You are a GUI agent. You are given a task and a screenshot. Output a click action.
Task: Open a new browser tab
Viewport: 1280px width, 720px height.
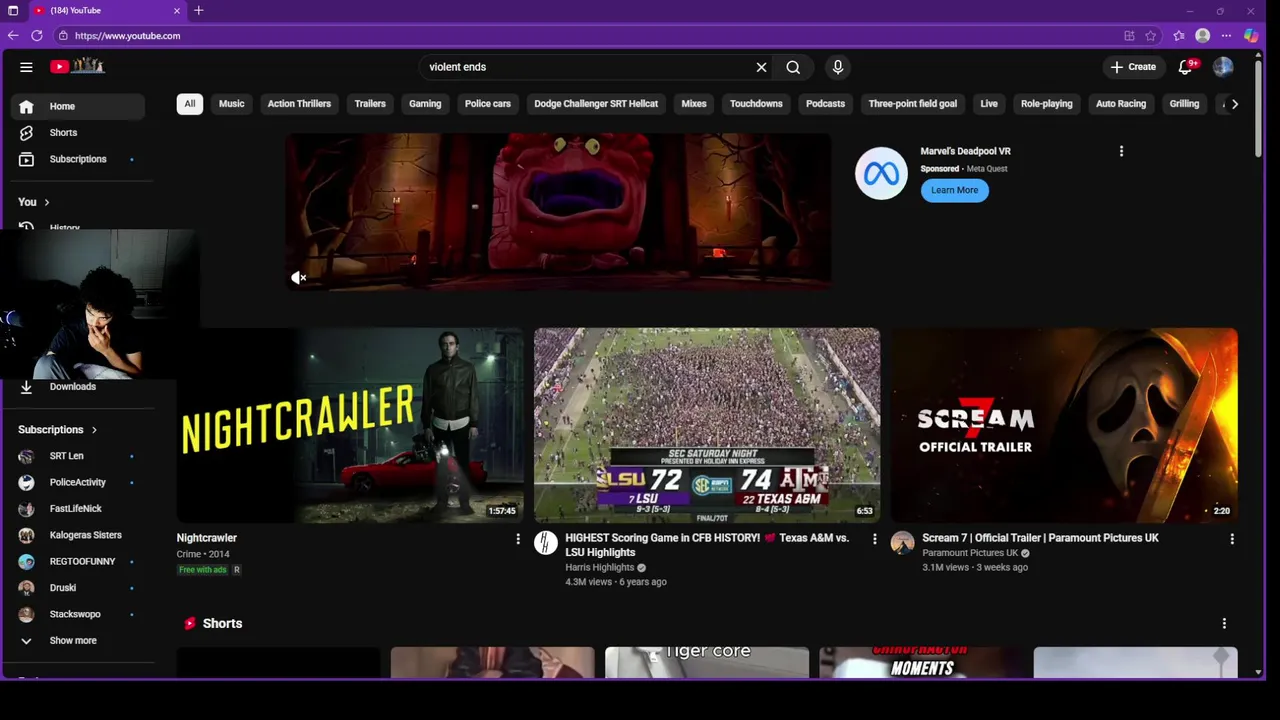pyautogui.click(x=198, y=10)
